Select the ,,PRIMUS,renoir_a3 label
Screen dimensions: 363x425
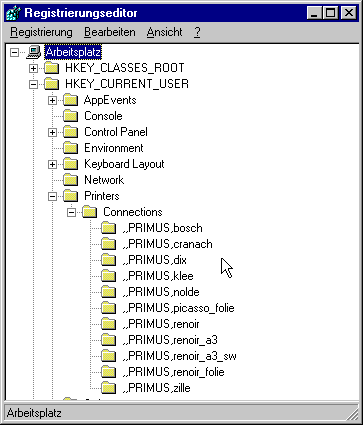170,340
